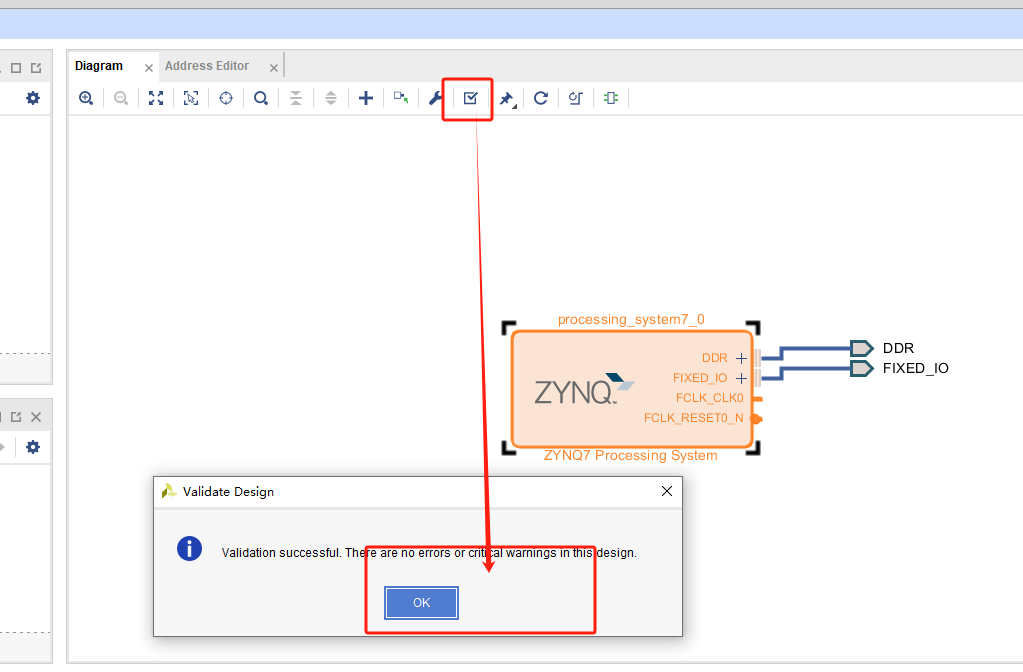Float the lower left panel
The height and width of the screenshot is (672, 1023).
16,417
